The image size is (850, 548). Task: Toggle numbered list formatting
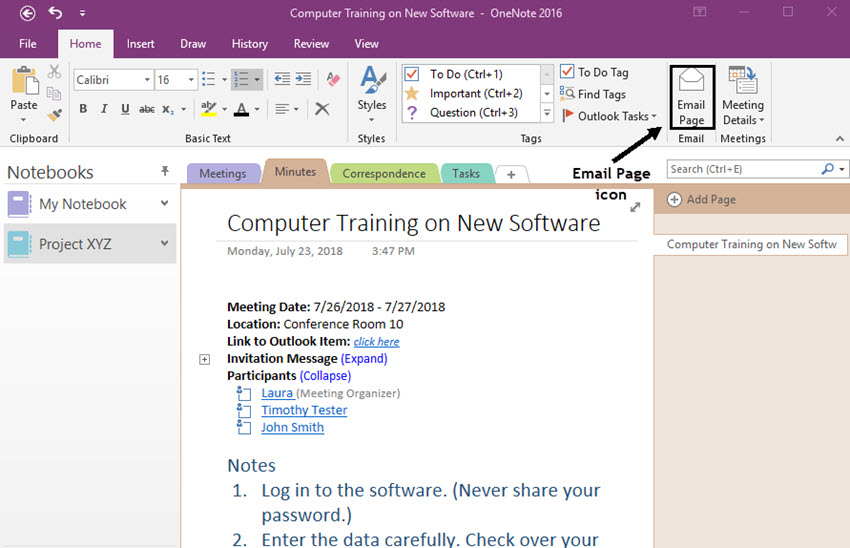tap(241, 80)
